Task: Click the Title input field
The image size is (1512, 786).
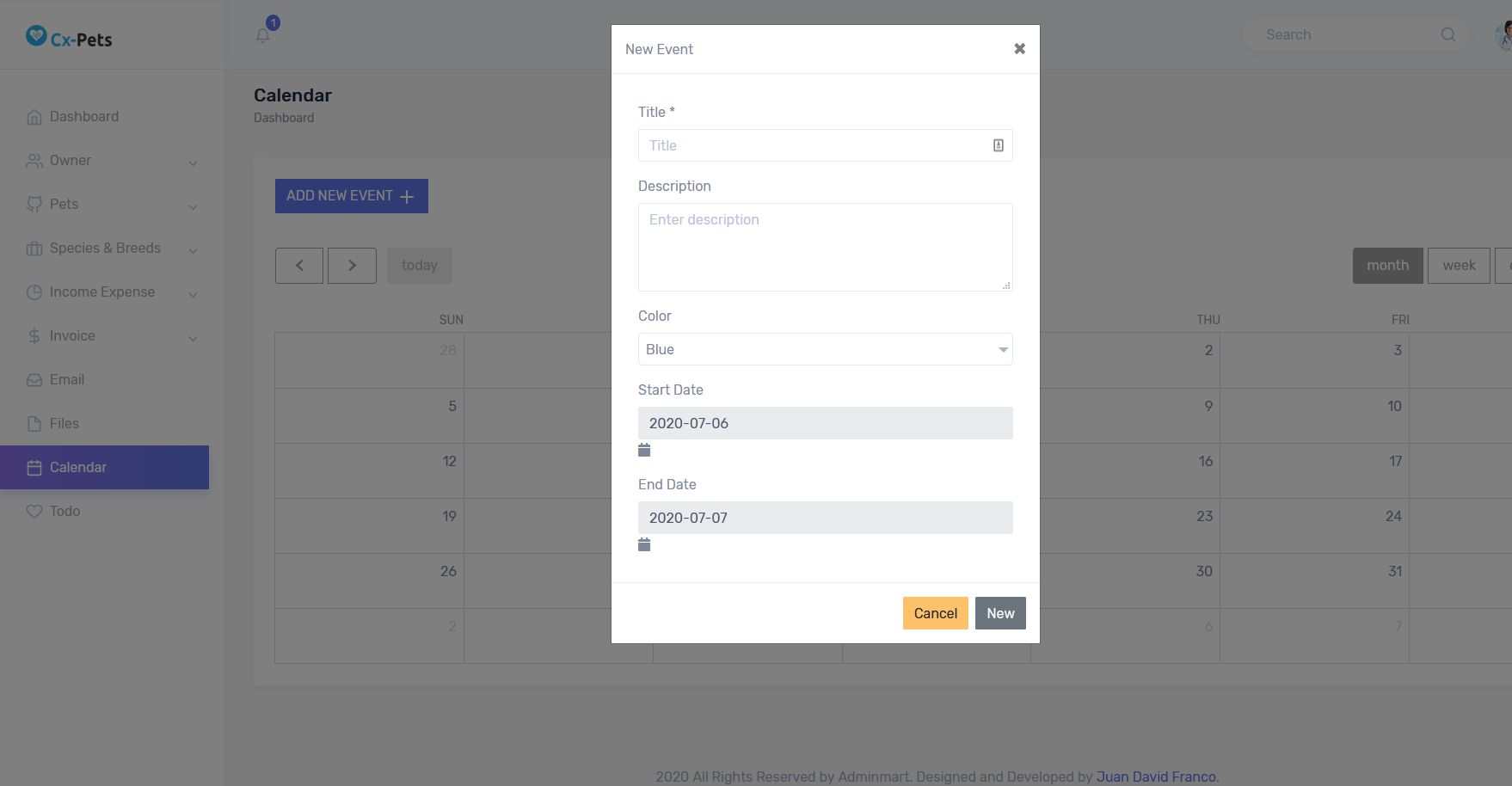Action: pos(813,145)
